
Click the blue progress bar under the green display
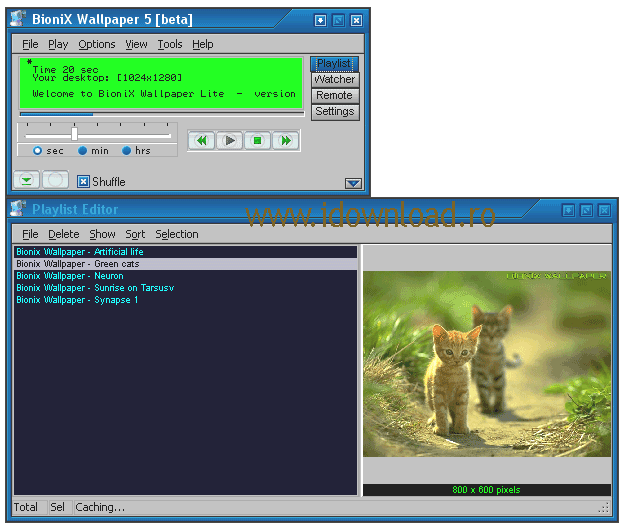point(162,115)
